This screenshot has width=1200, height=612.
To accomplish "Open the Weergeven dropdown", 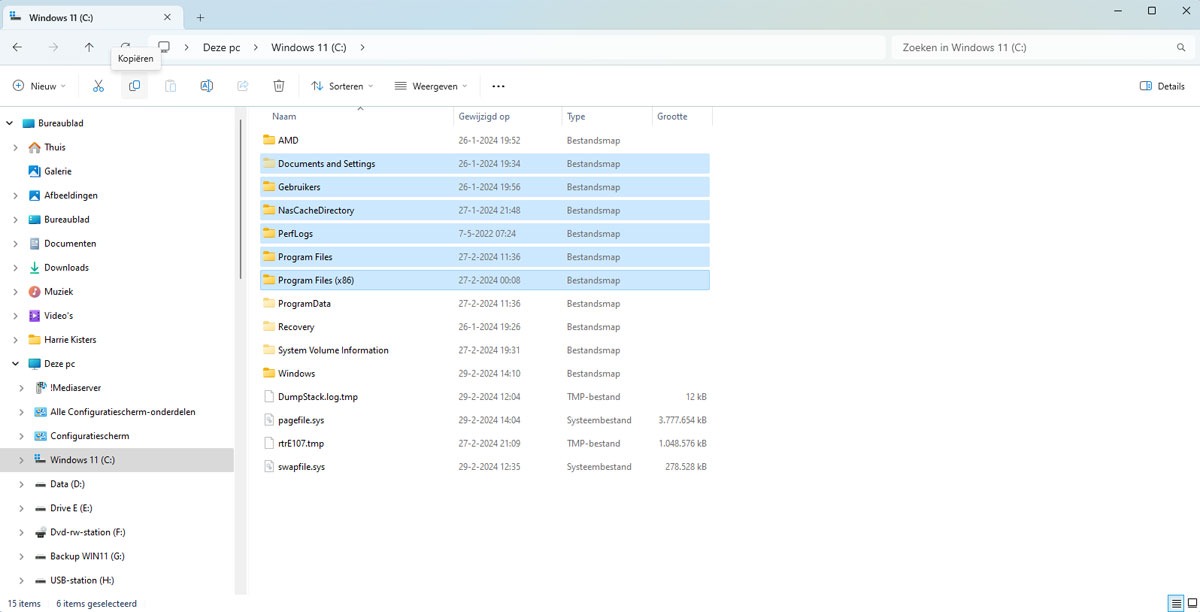I will (430, 86).
